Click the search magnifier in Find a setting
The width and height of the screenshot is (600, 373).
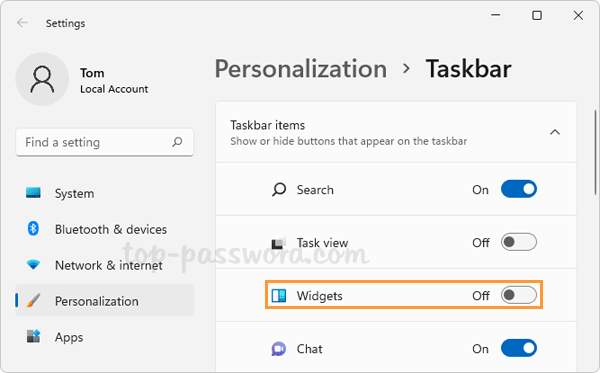[x=177, y=142]
